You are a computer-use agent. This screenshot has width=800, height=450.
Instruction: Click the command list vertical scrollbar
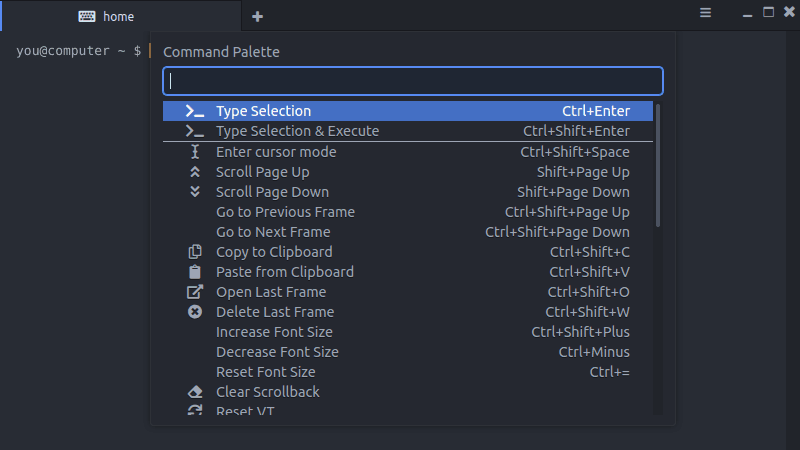pos(658,165)
